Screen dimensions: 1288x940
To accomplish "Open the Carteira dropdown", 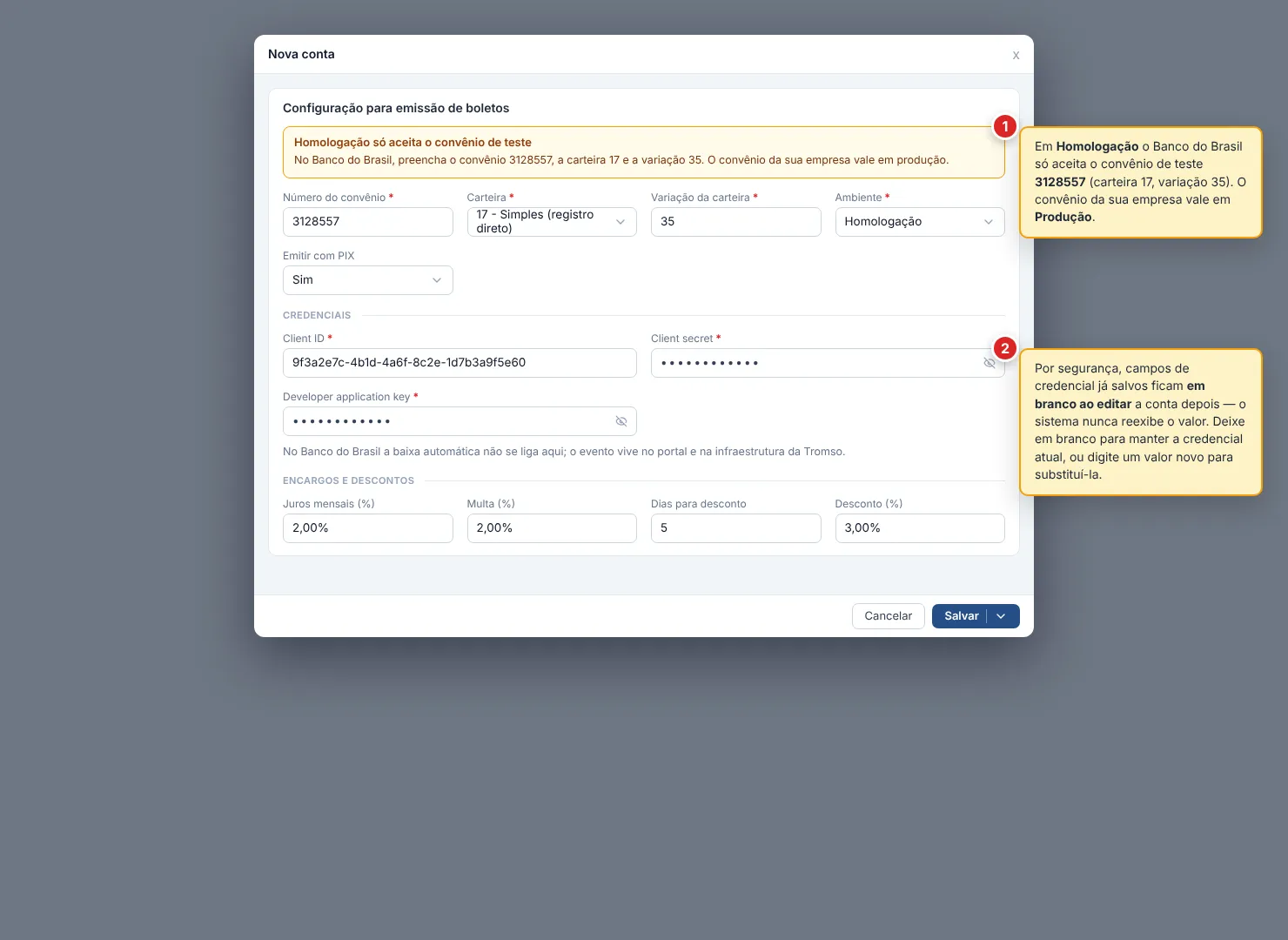I will (x=552, y=222).
